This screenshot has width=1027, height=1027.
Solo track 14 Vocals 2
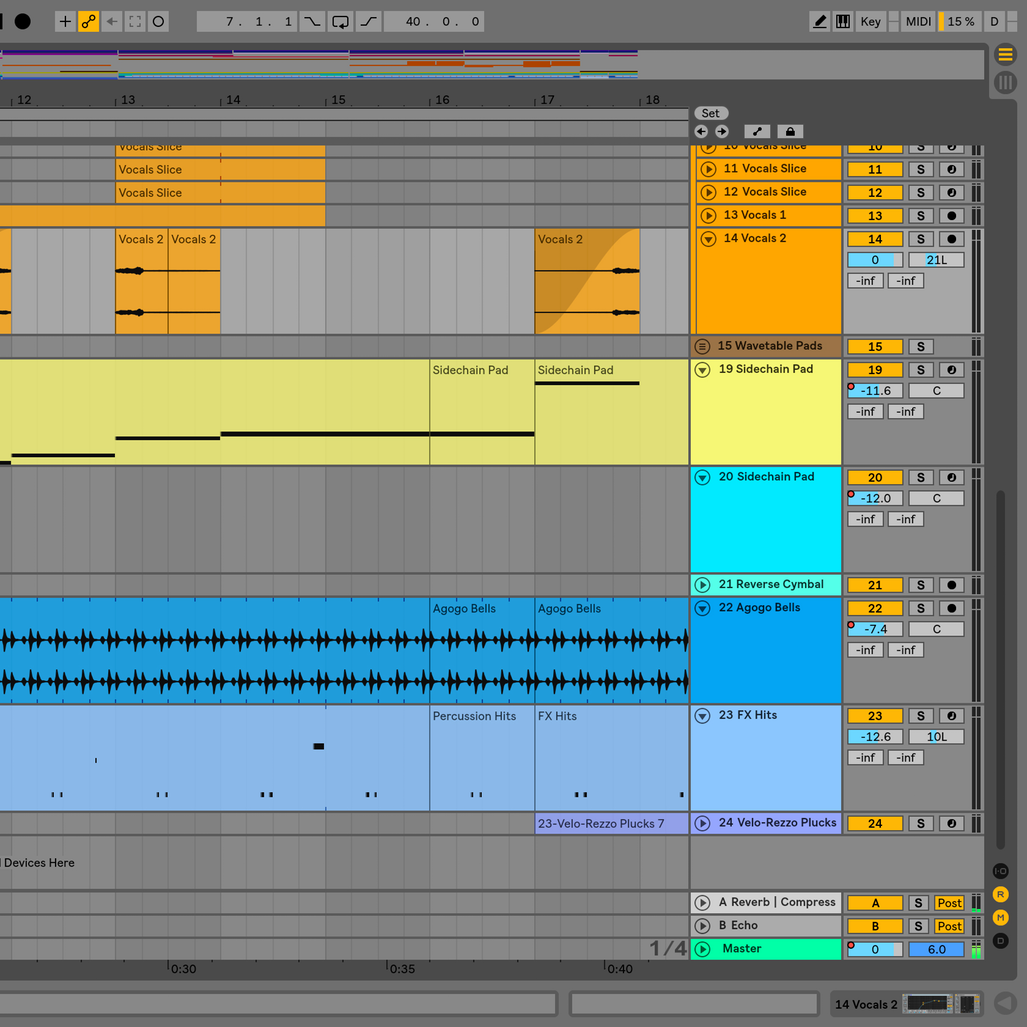[x=920, y=239]
